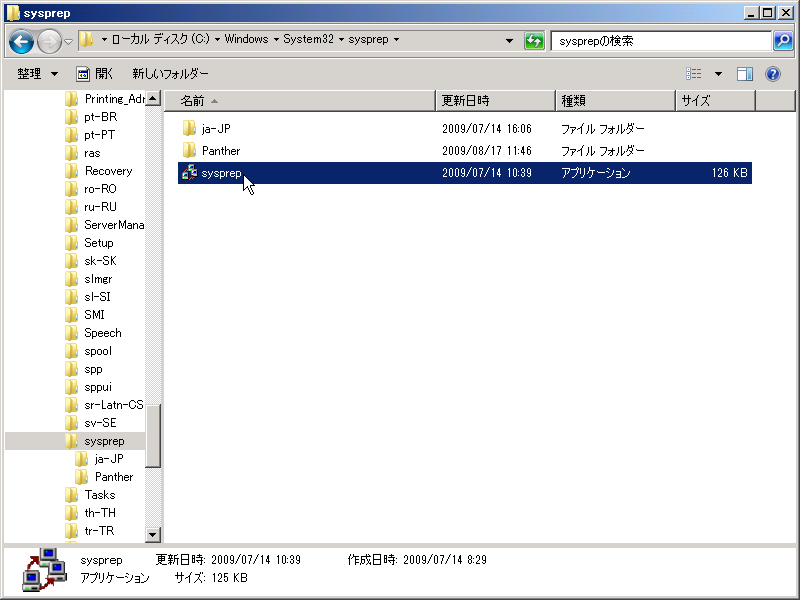
Task: Click the change view layout icon
Action: [694, 74]
